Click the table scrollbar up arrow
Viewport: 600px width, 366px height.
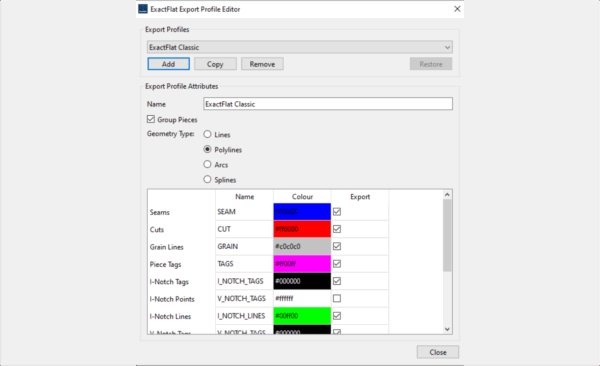447,194
